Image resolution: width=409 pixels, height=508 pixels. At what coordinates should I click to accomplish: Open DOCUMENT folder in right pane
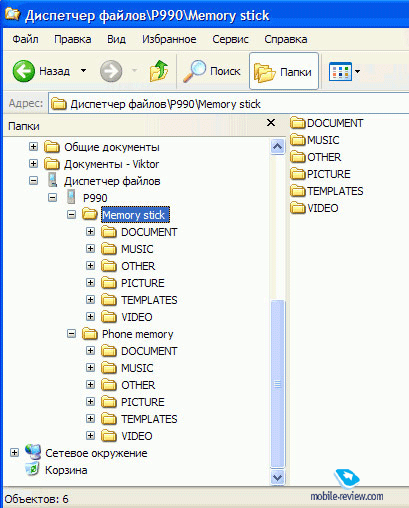pos(326,123)
